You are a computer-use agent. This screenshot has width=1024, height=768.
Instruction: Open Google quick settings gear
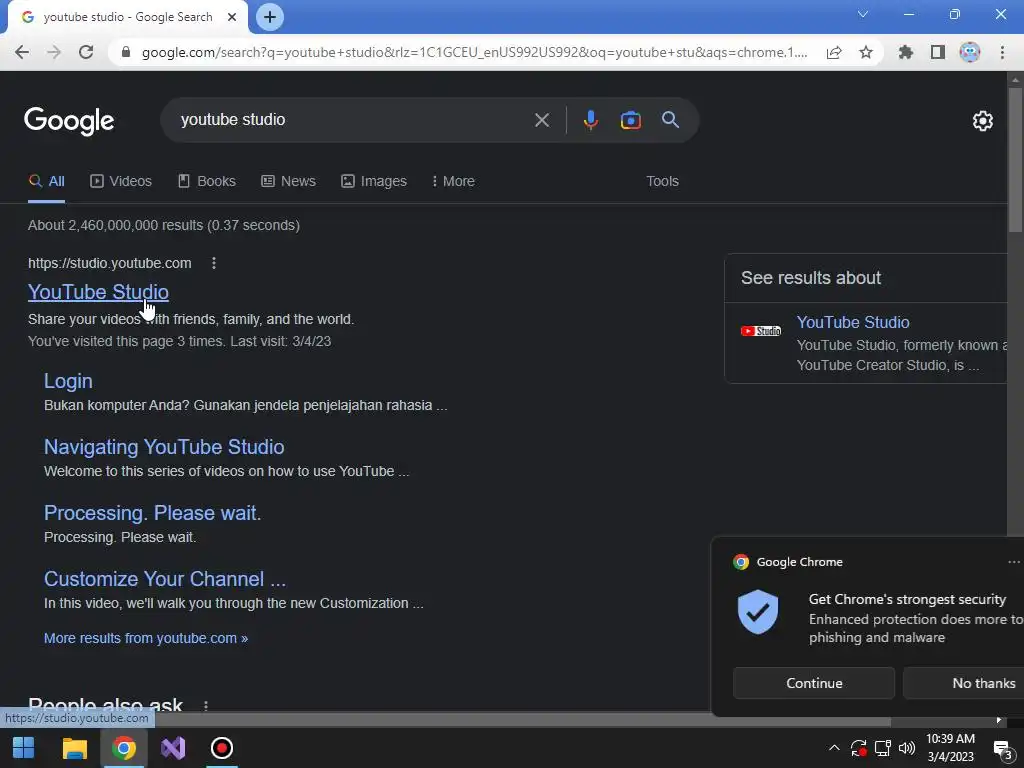[x=982, y=121]
